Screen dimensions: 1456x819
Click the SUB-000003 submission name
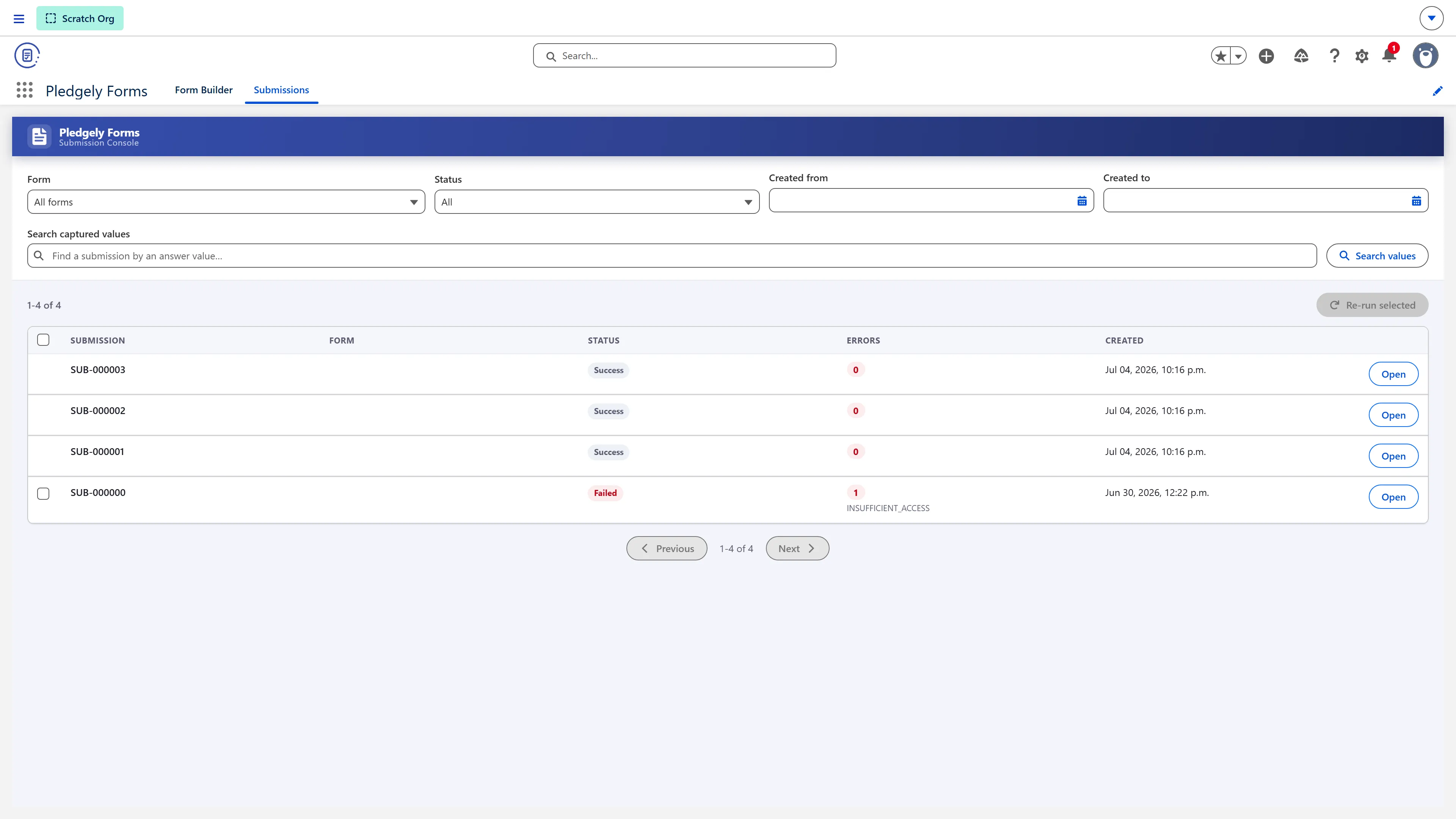[x=98, y=370]
